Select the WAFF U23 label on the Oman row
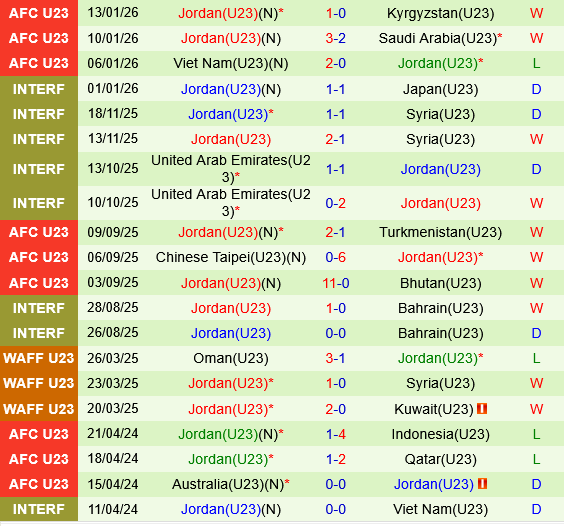Image resolution: width=564 pixels, height=526 pixels. coord(39,358)
